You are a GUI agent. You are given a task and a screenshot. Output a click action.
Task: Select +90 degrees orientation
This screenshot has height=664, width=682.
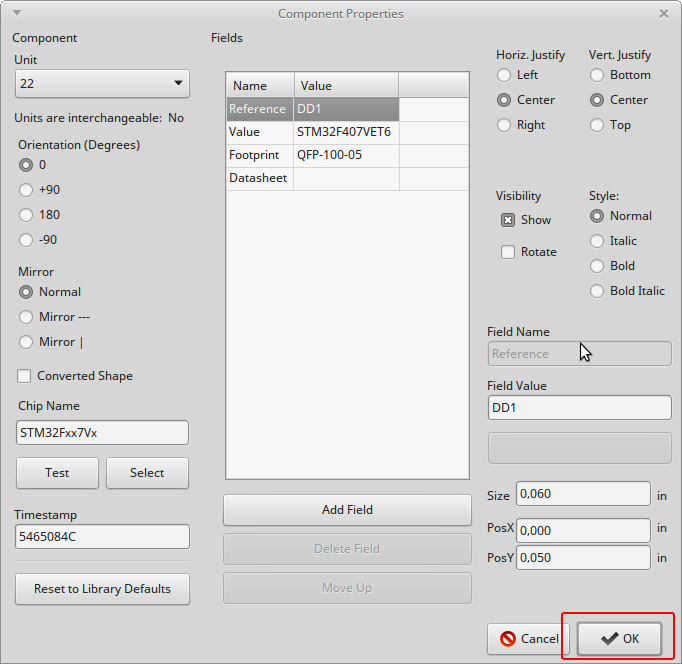pyautogui.click(x=27, y=190)
